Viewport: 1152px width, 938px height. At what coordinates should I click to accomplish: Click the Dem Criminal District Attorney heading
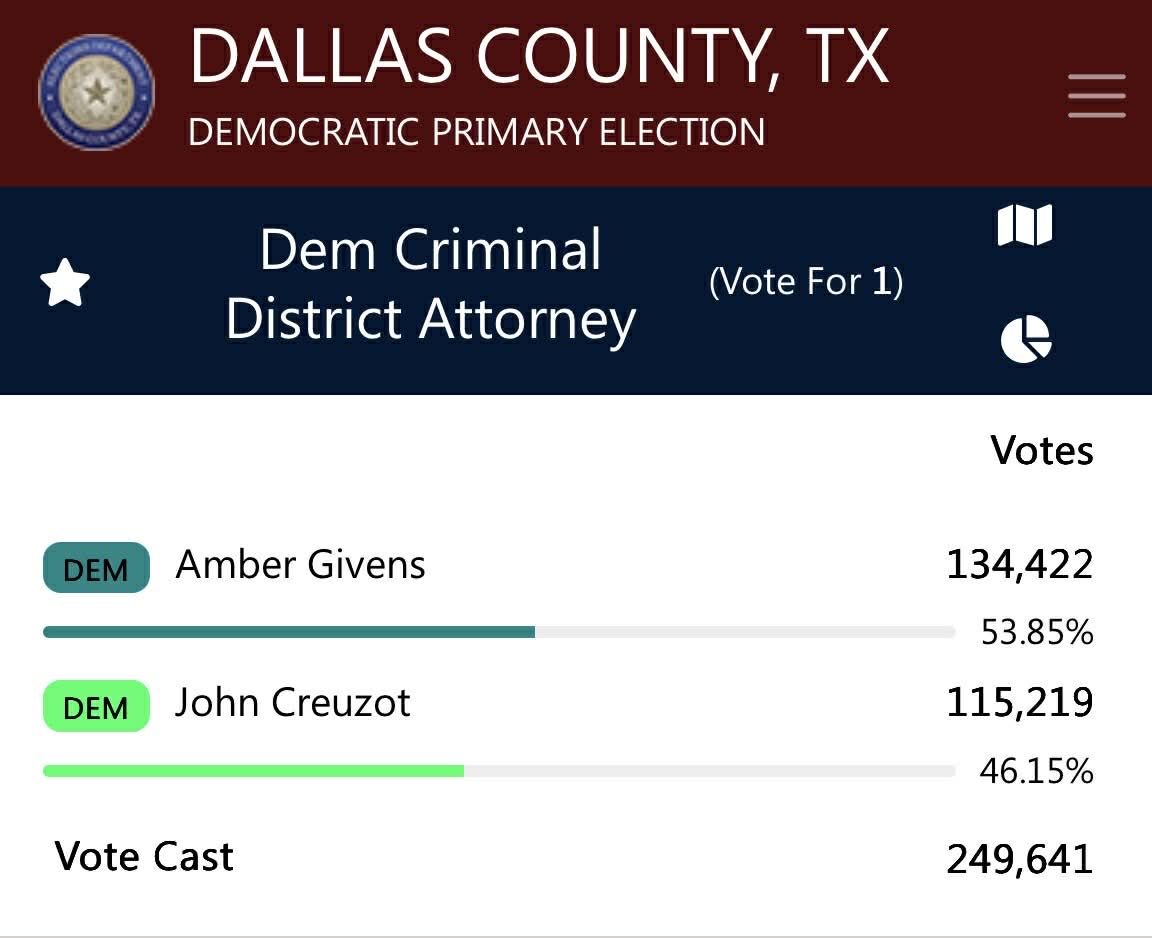[x=430, y=284]
